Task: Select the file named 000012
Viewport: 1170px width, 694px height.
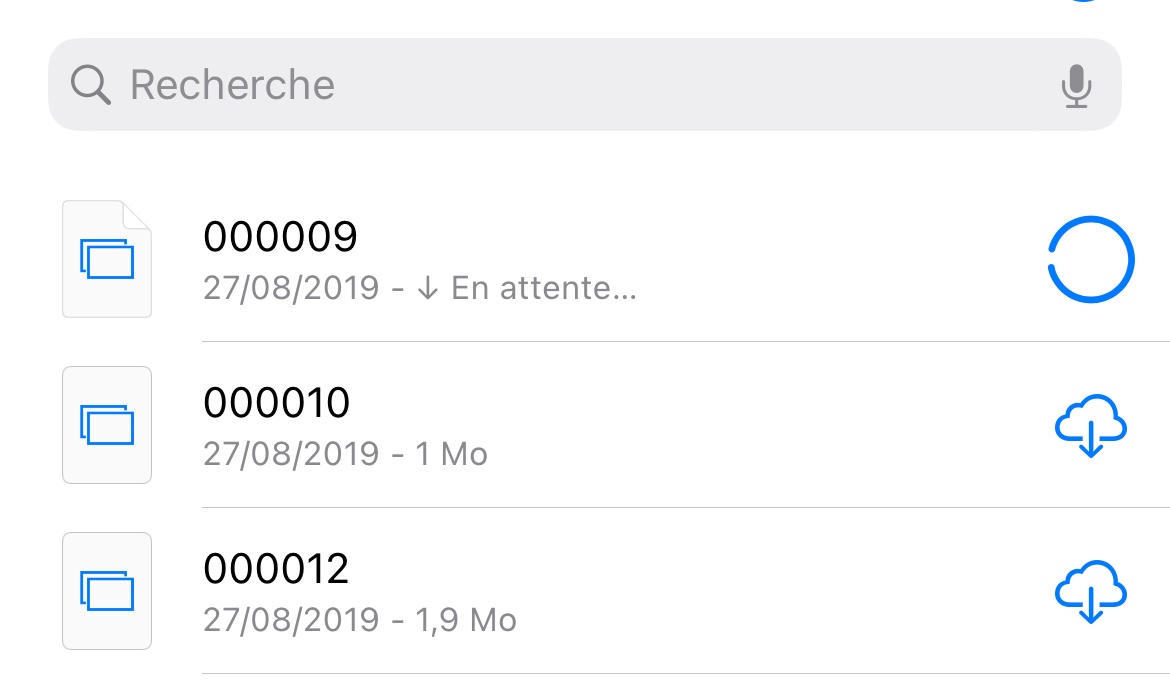Action: (276, 569)
